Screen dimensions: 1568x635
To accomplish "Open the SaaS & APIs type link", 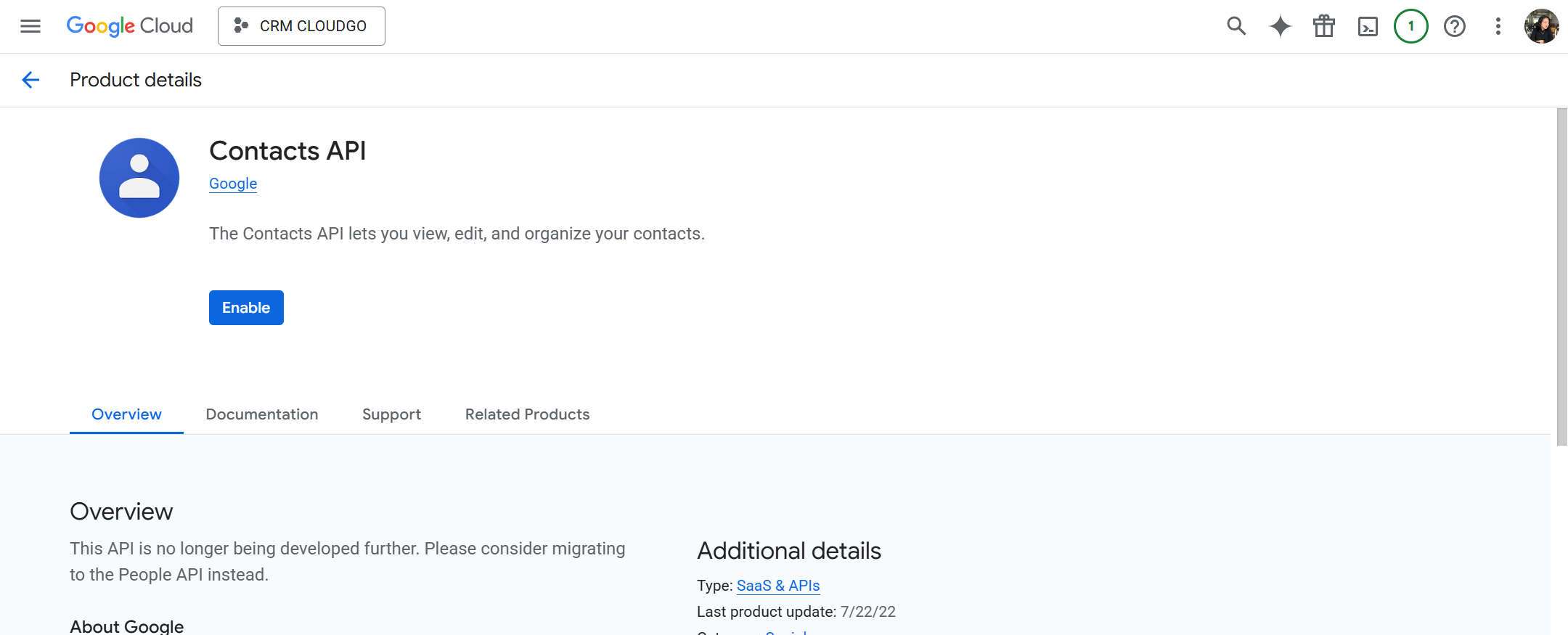I will (777, 586).
